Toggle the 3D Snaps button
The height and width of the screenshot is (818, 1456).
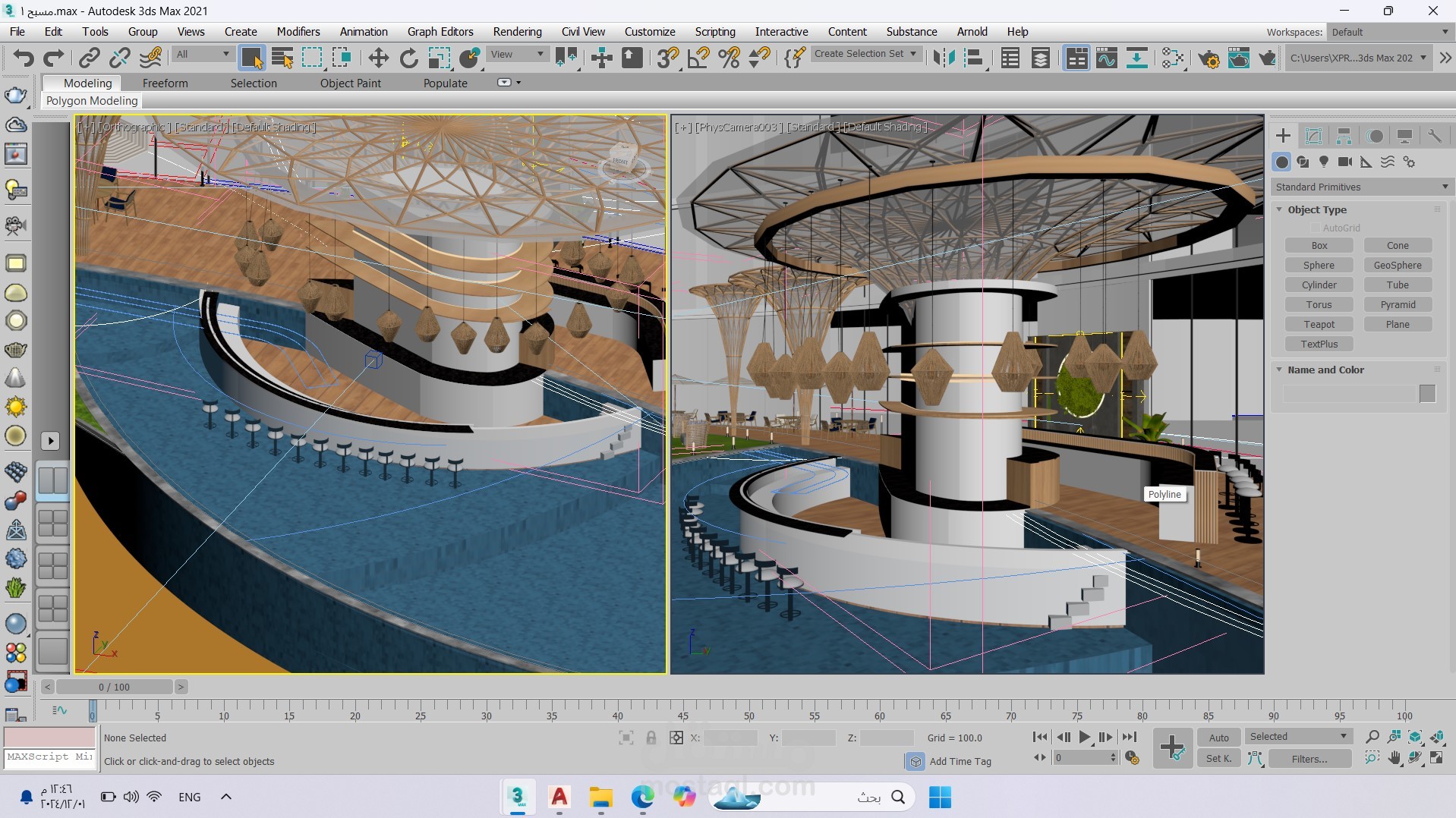[x=668, y=58]
